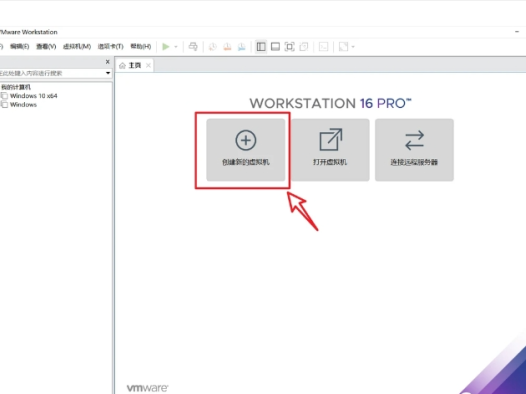Click the green Power On play icon
Image resolution: width=526 pixels, height=394 pixels.
(165, 47)
